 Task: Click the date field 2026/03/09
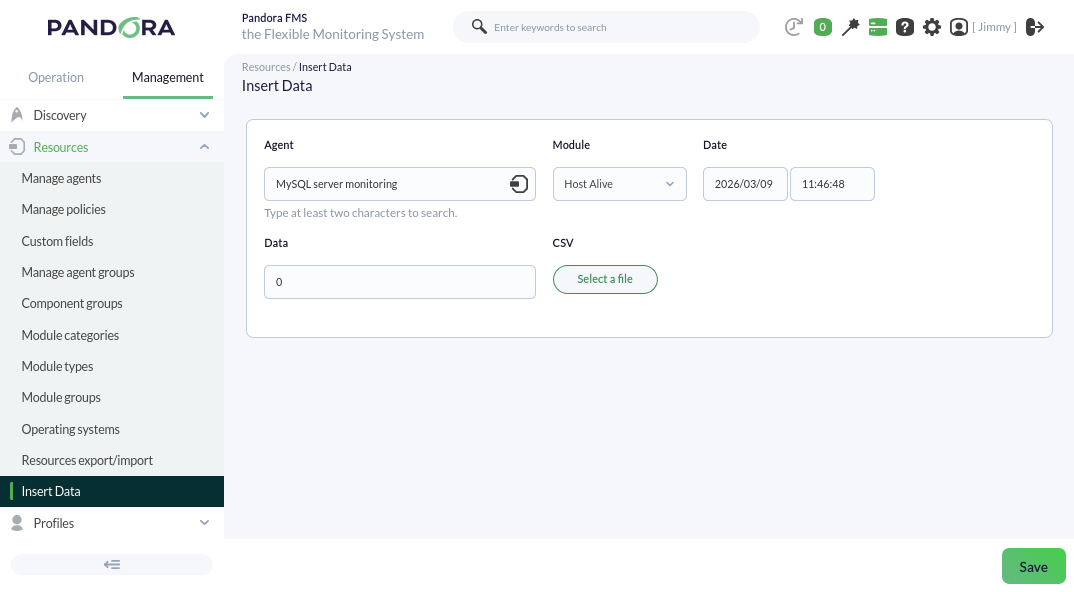tap(745, 184)
